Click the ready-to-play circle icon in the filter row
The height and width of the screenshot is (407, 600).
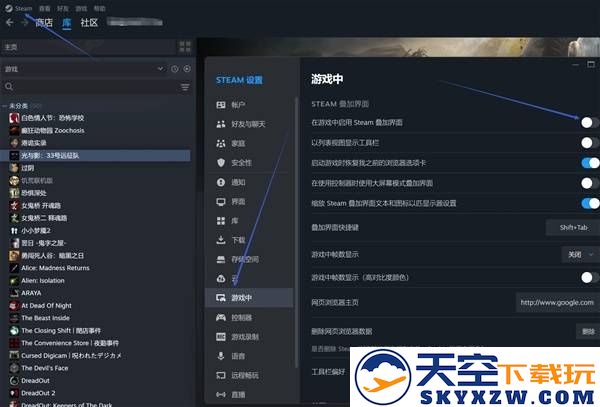pos(187,69)
